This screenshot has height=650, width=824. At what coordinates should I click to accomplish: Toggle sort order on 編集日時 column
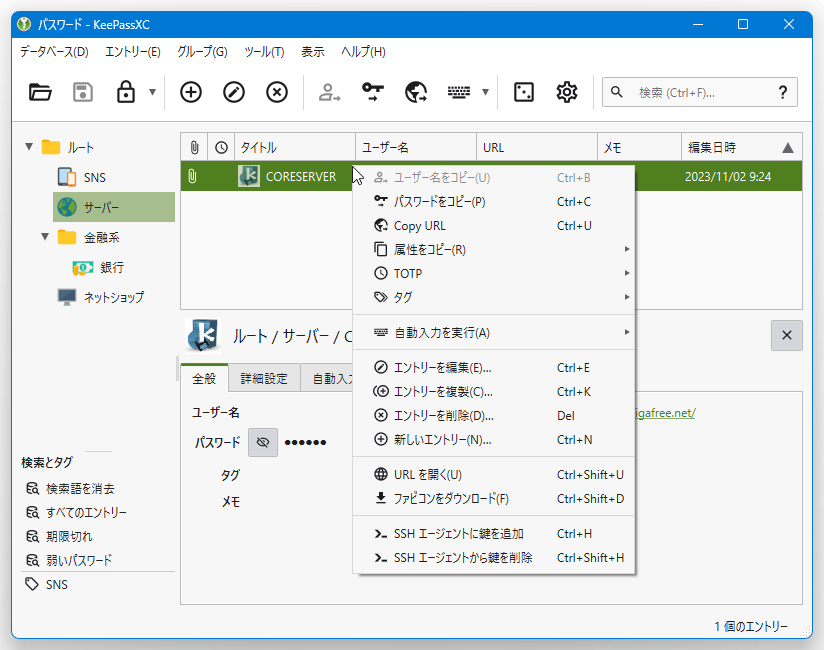741,148
